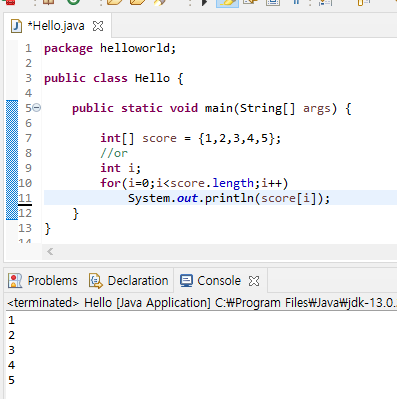Click 'main(String[]' in the method signature

click(x=250, y=108)
